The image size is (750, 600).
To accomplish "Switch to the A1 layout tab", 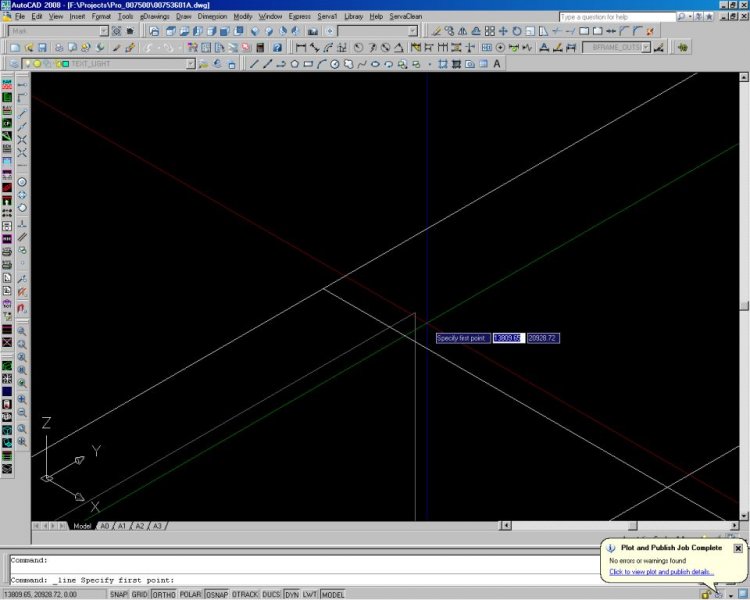I will point(121,526).
